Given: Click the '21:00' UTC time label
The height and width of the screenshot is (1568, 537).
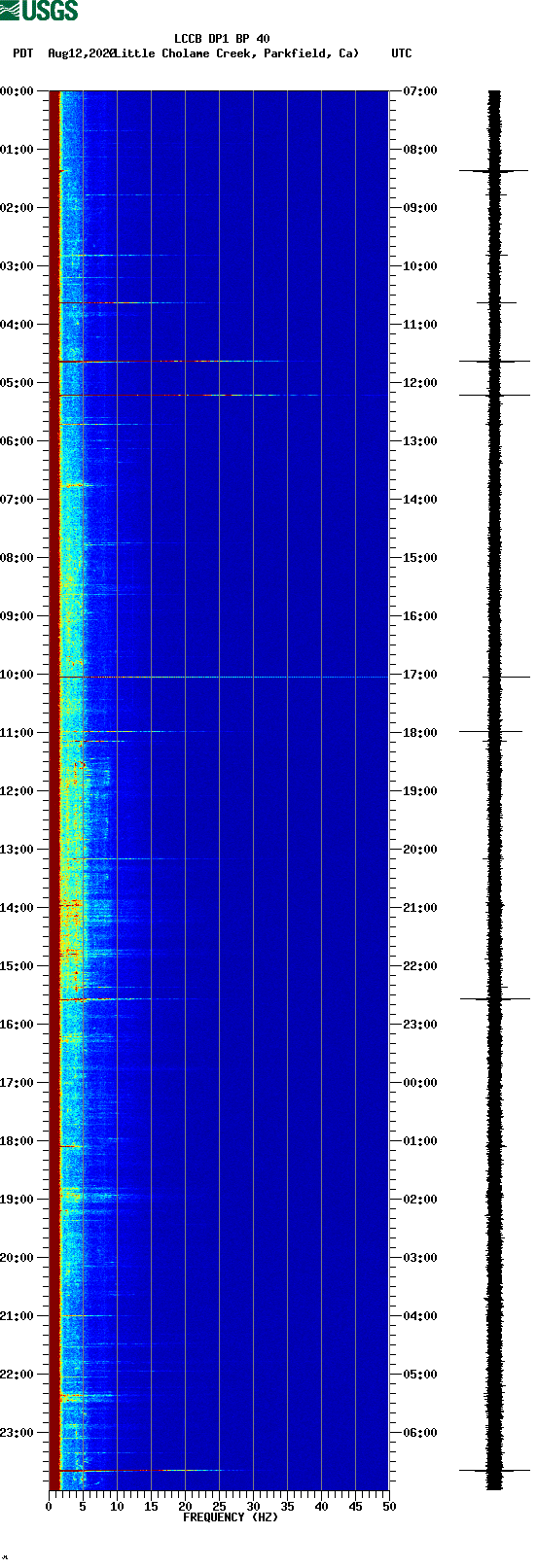Looking at the screenshot, I should click(420, 908).
